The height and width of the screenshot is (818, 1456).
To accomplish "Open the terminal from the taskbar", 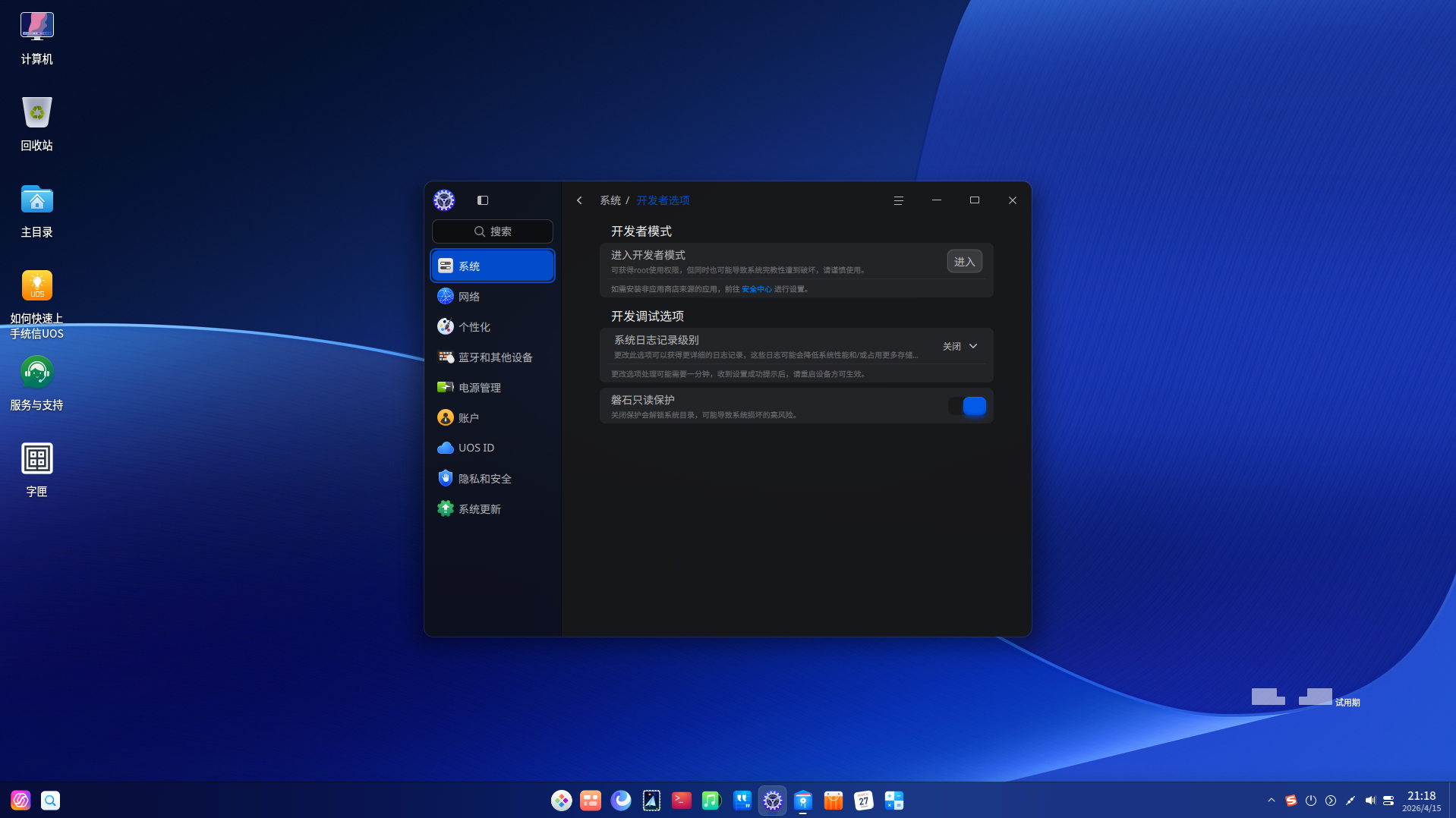I will 681,801.
